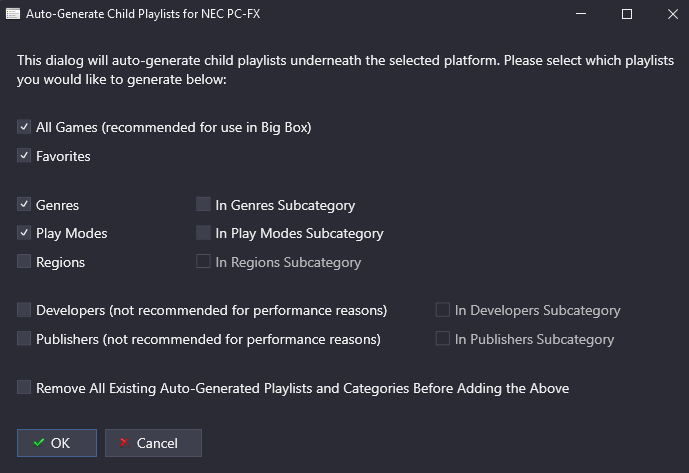Image resolution: width=689 pixels, height=473 pixels.
Task: Enable Publishers playlists checkbox
Action: (24, 339)
